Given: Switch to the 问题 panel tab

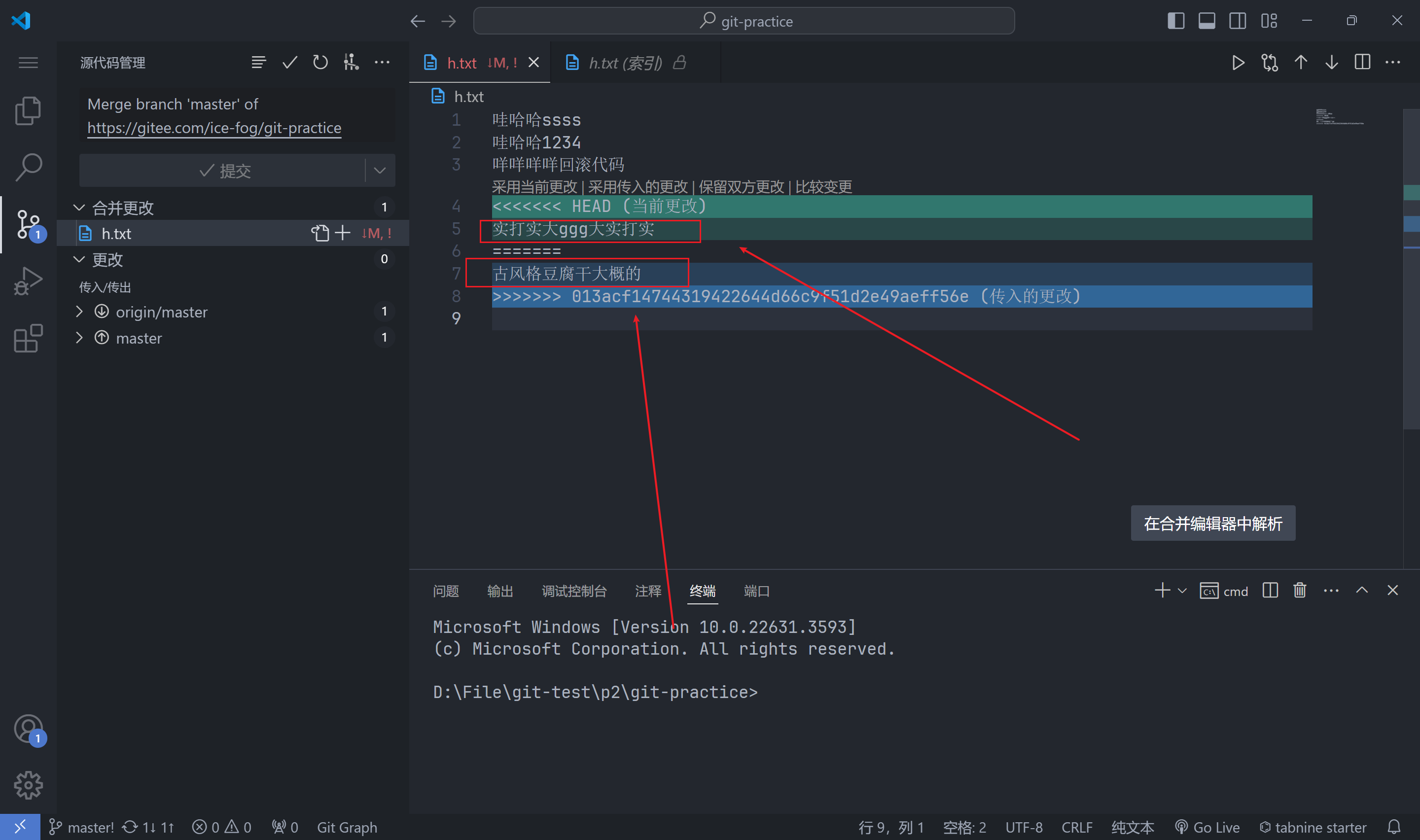Looking at the screenshot, I should point(445,592).
